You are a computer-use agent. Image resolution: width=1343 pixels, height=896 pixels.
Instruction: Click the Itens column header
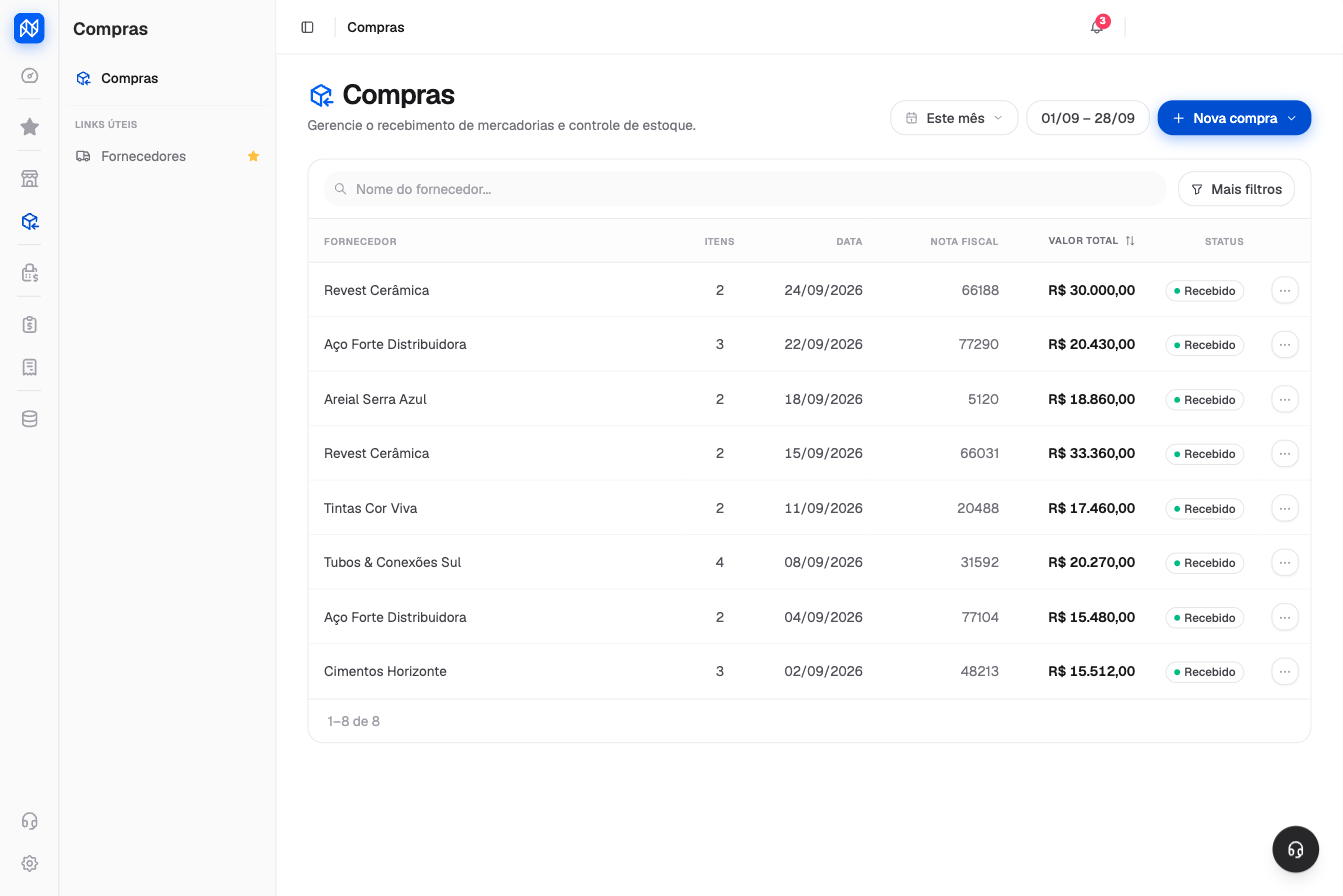[x=719, y=242]
